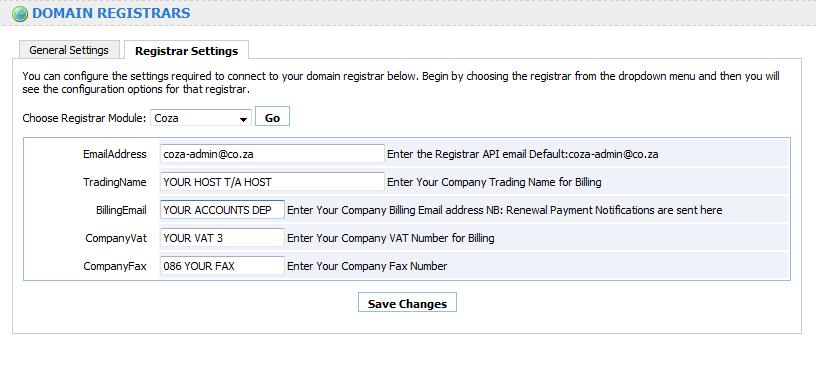This screenshot has width=816, height=385.
Task: Focus the EmailAddress input field
Action: (272, 154)
